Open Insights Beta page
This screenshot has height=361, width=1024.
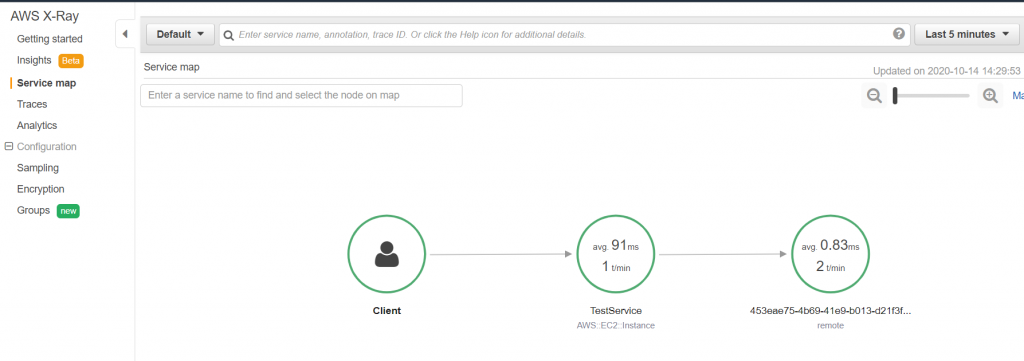(x=34, y=60)
